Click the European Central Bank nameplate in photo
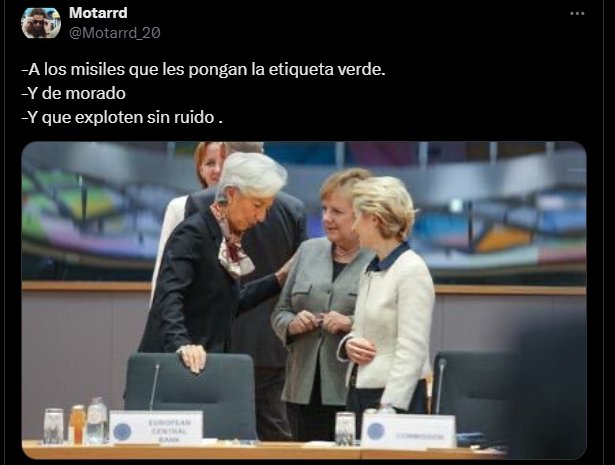 [x=156, y=429]
